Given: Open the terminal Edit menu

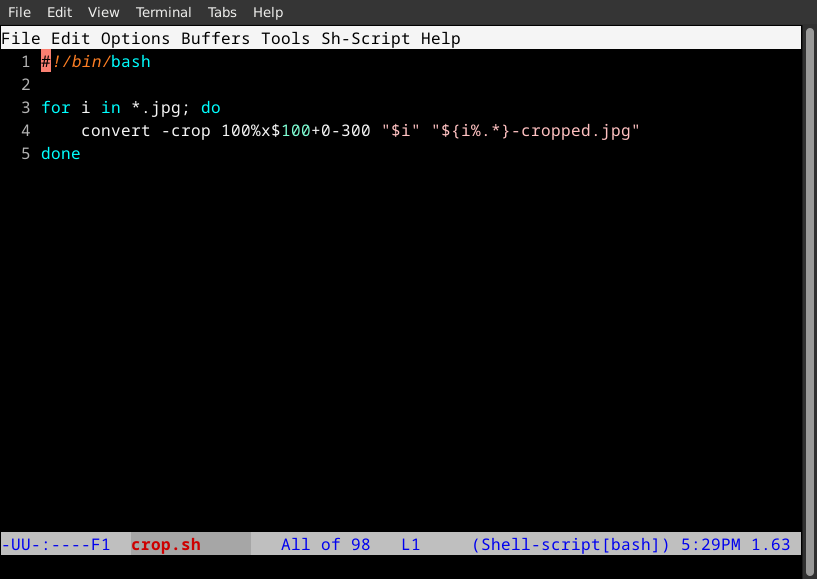Looking at the screenshot, I should 59,12.
